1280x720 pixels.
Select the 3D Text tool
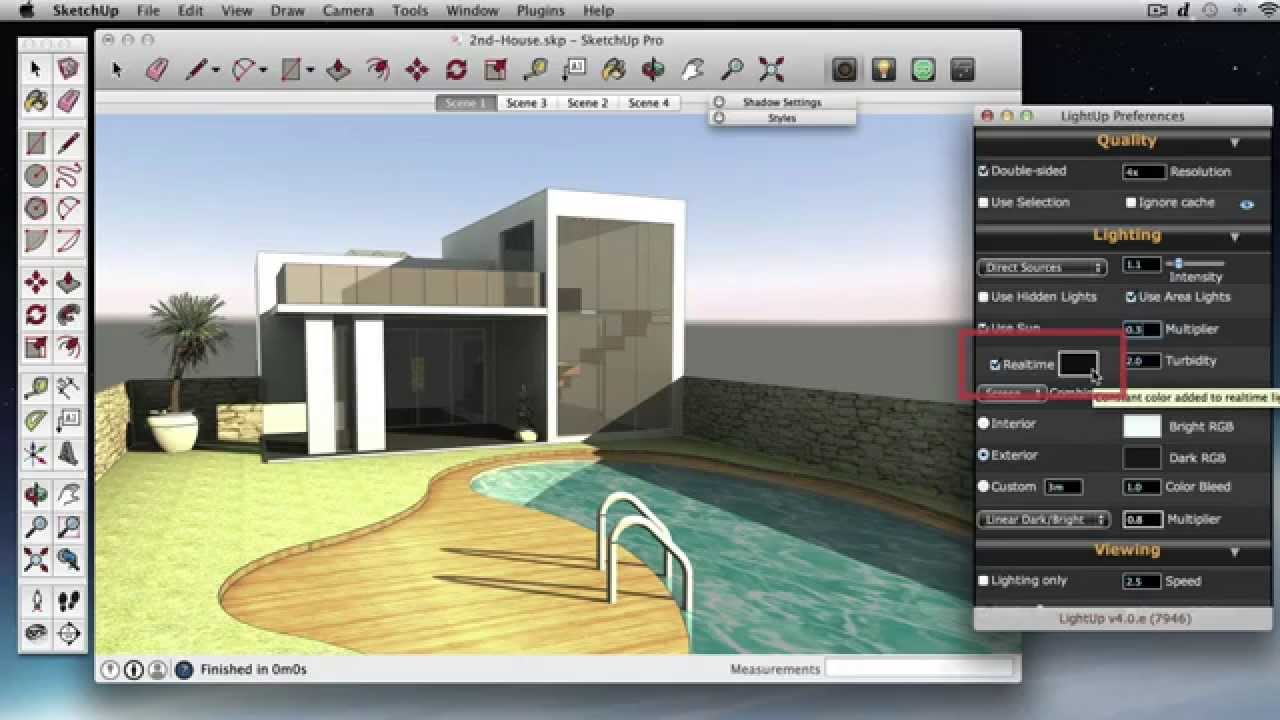click(68, 453)
